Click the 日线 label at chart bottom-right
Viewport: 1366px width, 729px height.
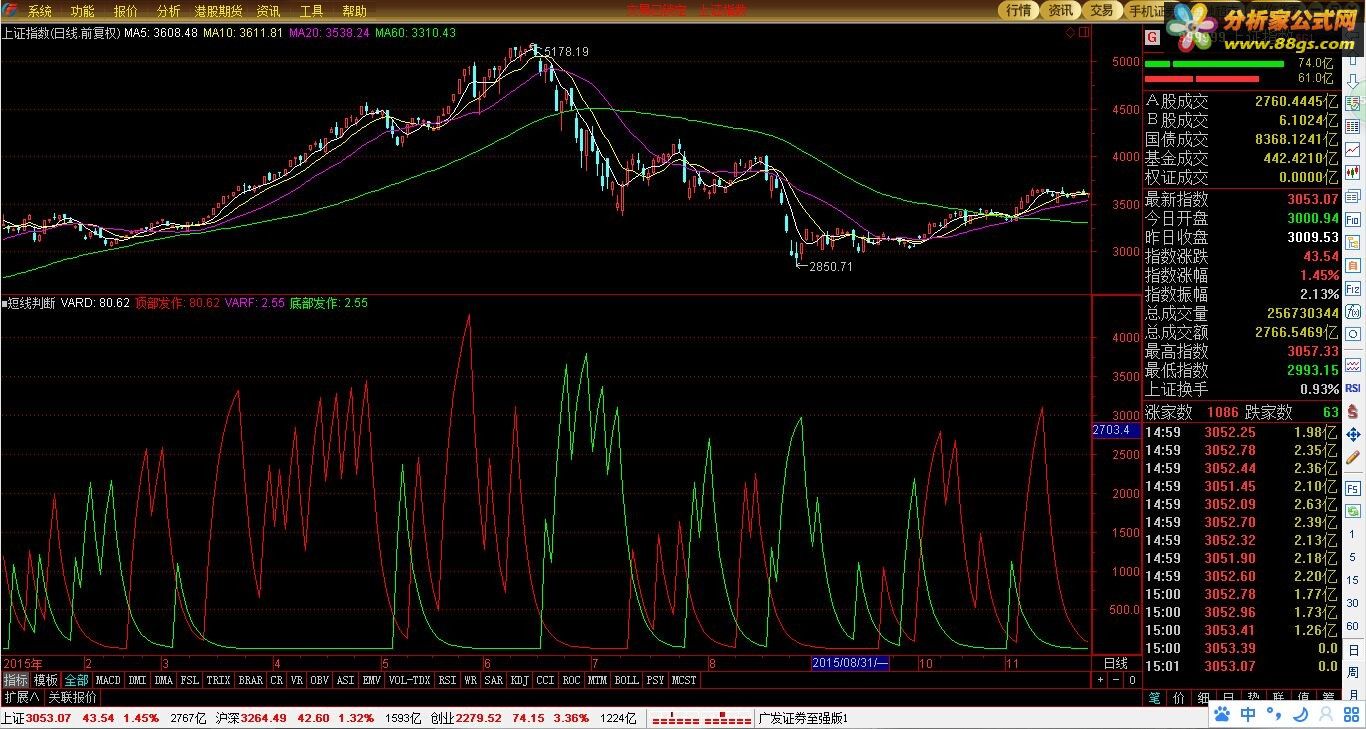coord(1115,663)
